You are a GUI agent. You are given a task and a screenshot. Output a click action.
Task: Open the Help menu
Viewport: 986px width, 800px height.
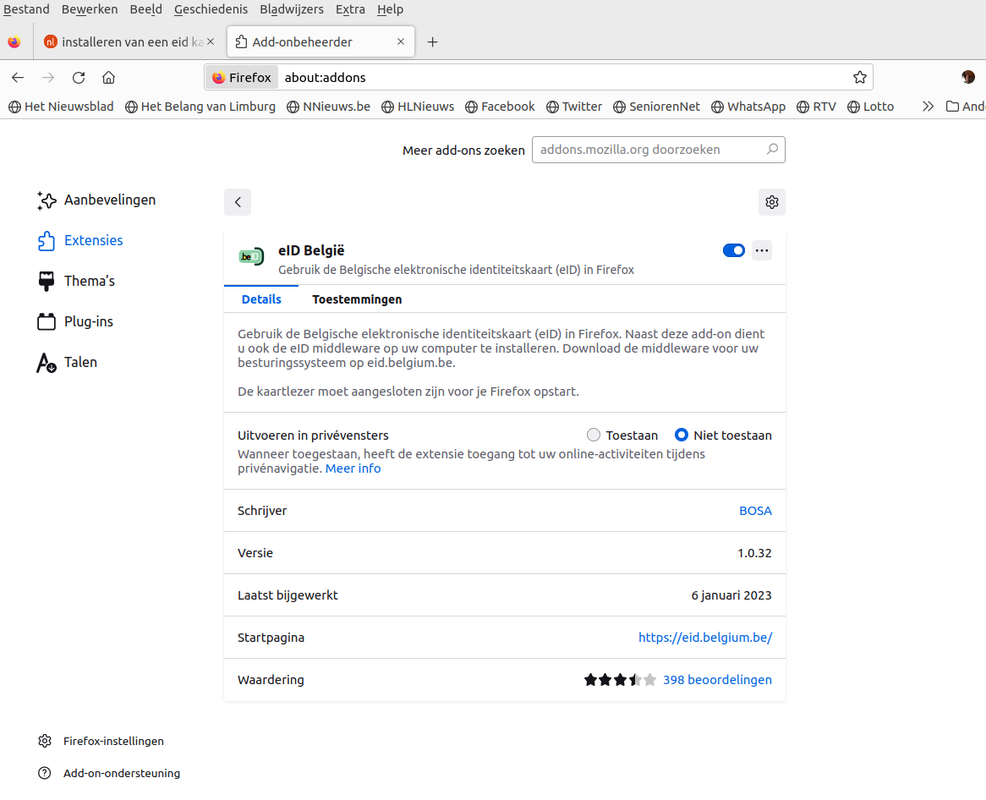click(390, 9)
